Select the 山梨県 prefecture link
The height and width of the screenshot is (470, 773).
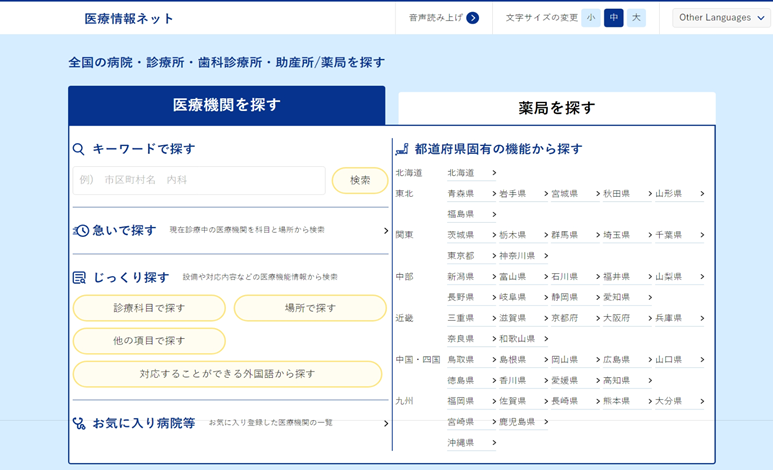tap(679, 277)
